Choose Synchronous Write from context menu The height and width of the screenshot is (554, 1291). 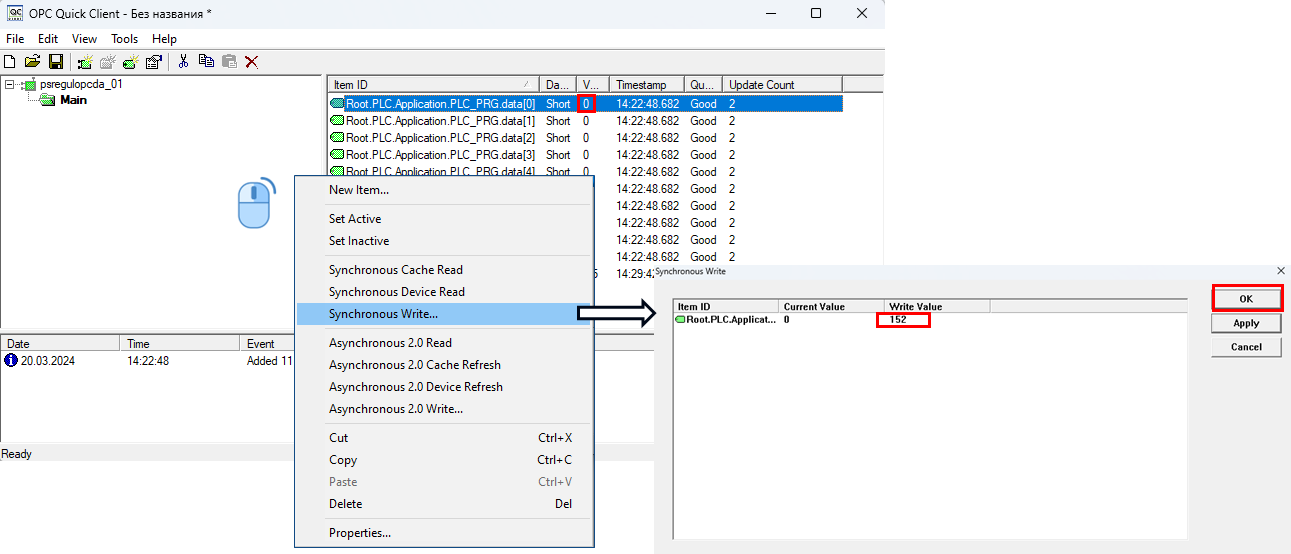coord(383,314)
